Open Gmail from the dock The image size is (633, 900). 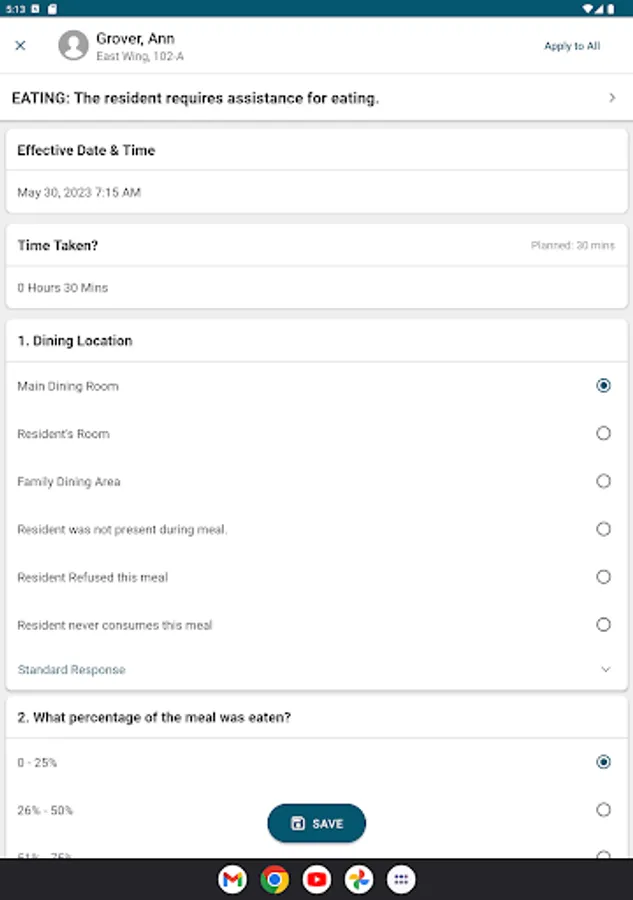(x=232, y=880)
